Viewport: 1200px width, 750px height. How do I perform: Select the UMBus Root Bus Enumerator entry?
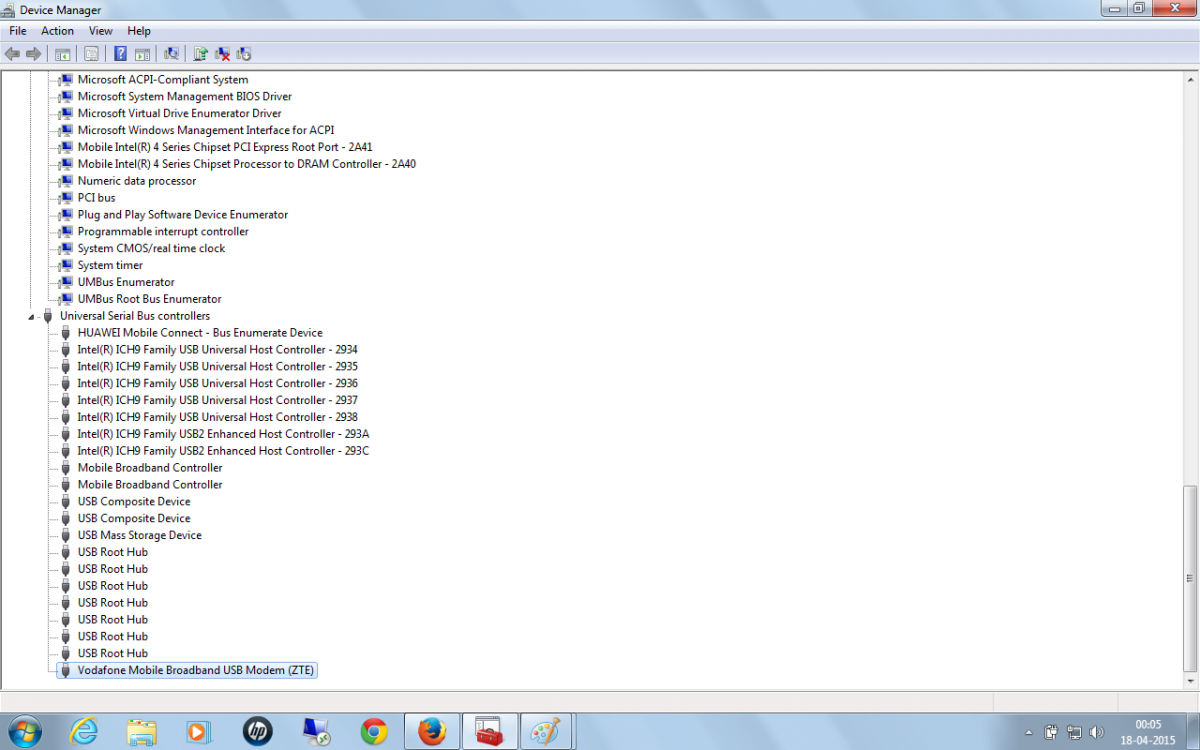[x=150, y=299]
